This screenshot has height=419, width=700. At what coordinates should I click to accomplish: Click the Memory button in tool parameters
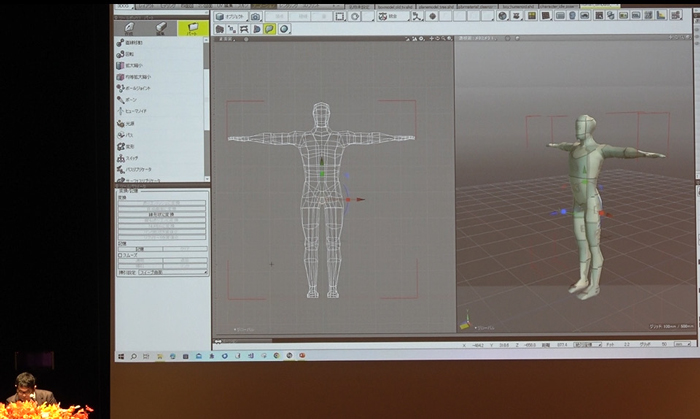[x=140, y=248]
